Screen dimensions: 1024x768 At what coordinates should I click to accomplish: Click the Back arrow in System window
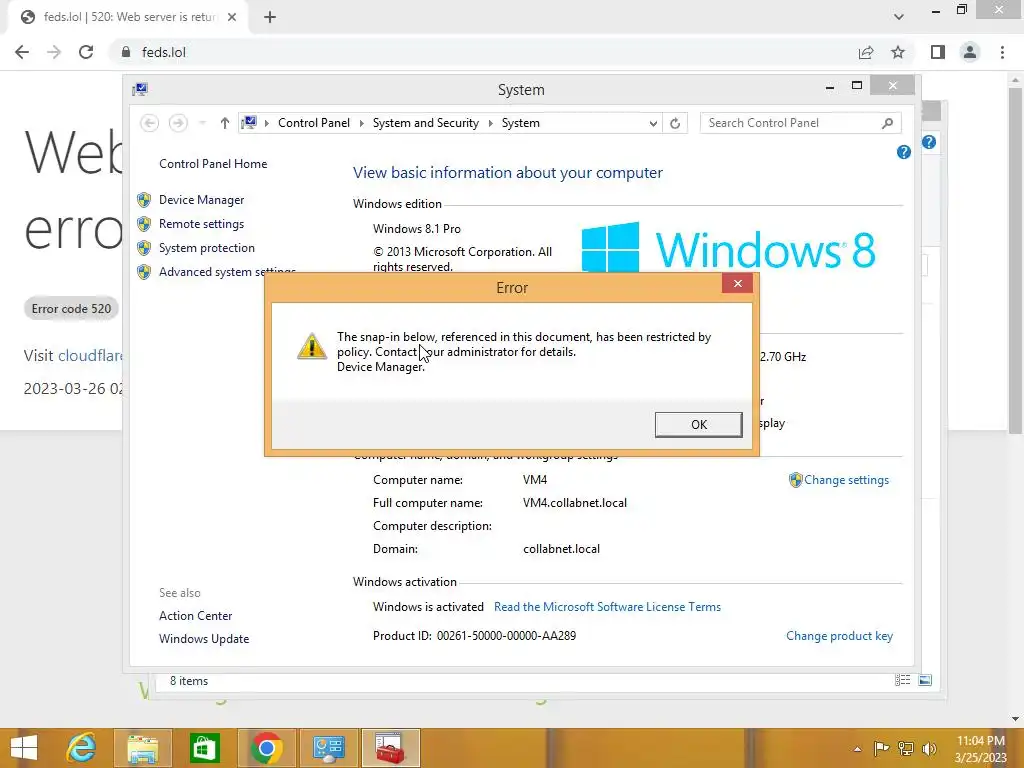click(x=149, y=123)
